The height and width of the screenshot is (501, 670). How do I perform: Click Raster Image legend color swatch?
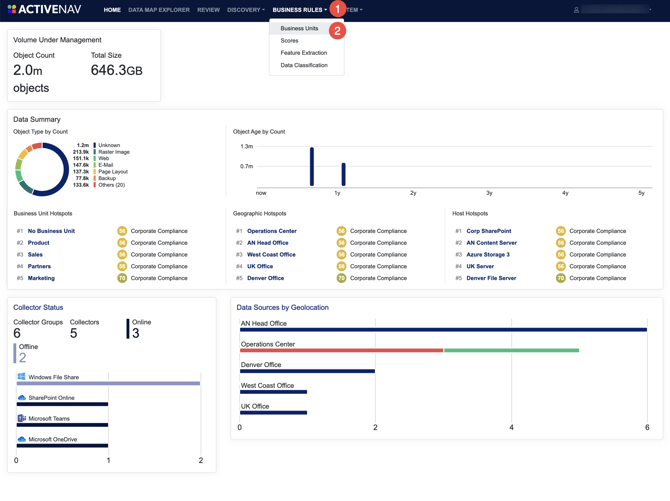94,152
